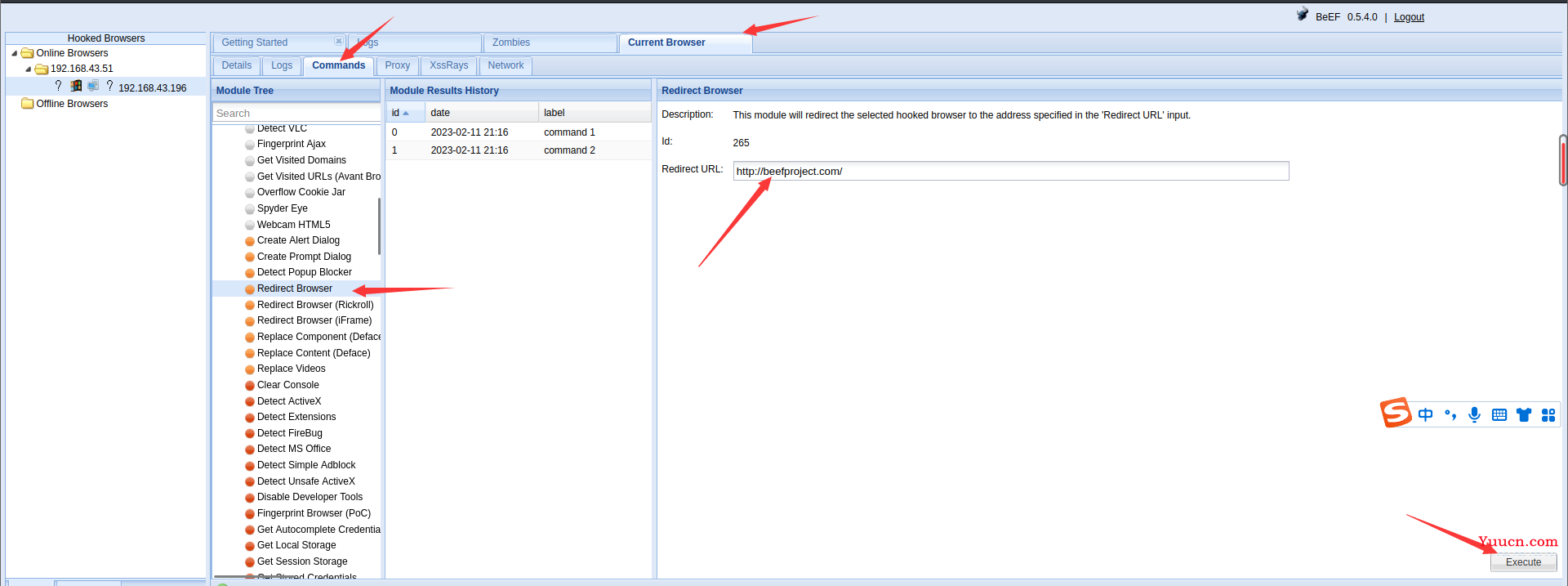
Task: Select the Fingerprint Ajax module
Action: (292, 144)
